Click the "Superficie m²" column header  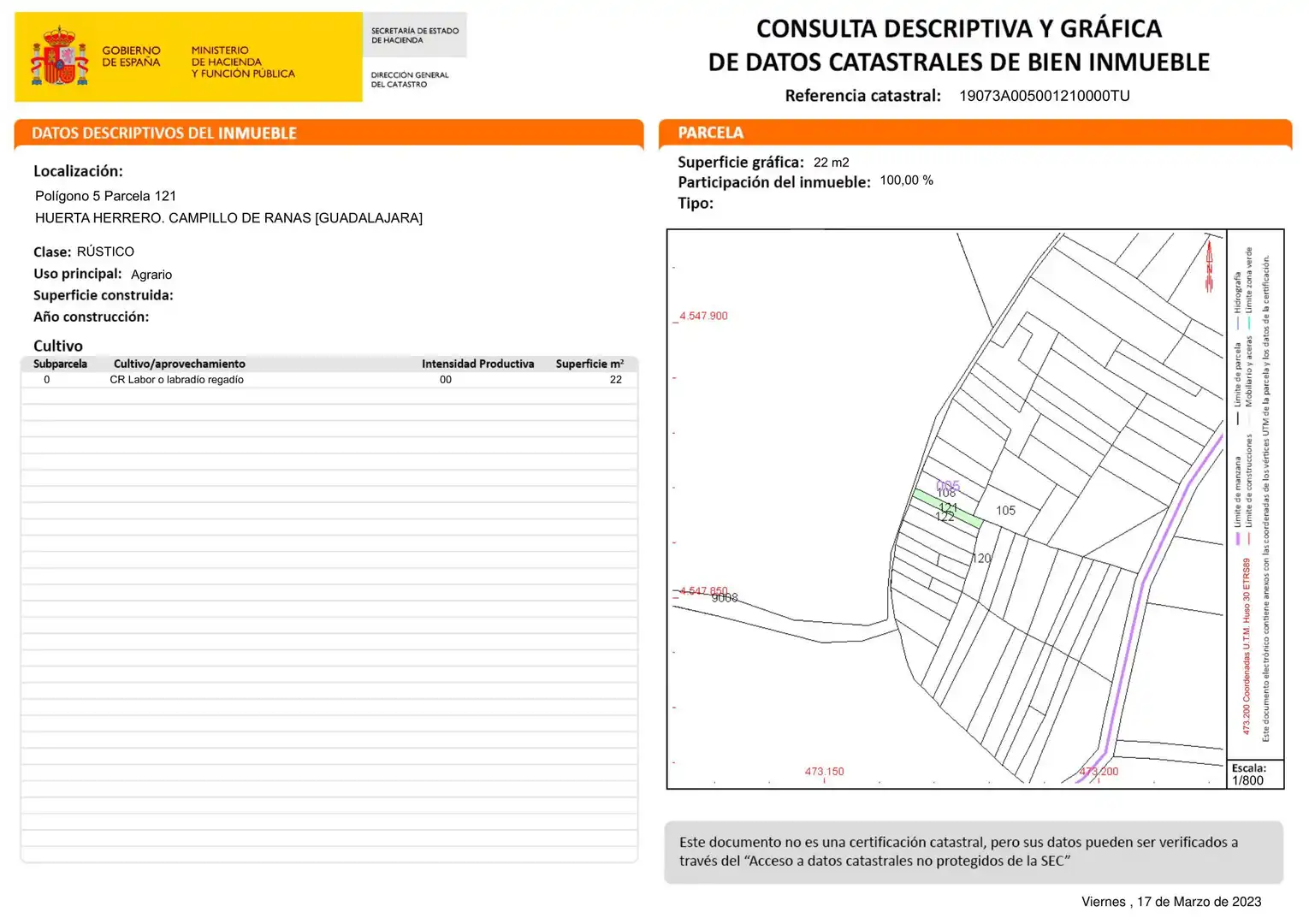[589, 364]
